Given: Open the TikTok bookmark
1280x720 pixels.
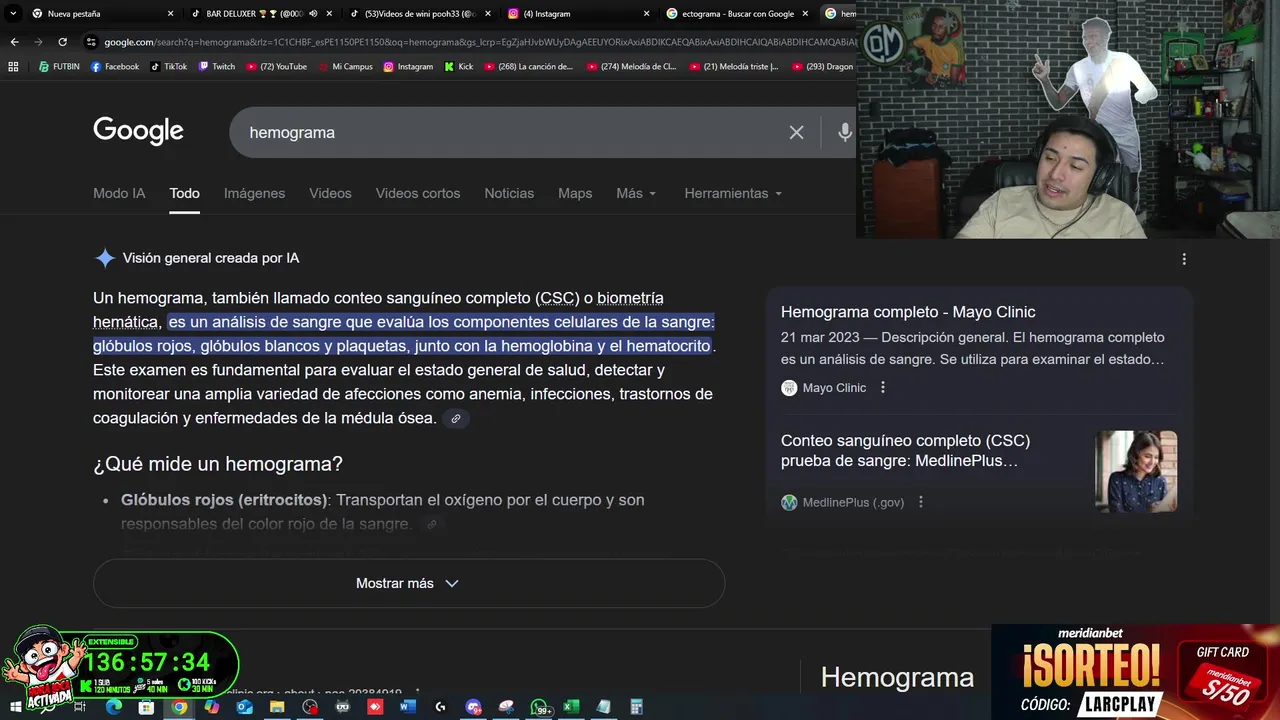Looking at the screenshot, I should (x=169, y=67).
